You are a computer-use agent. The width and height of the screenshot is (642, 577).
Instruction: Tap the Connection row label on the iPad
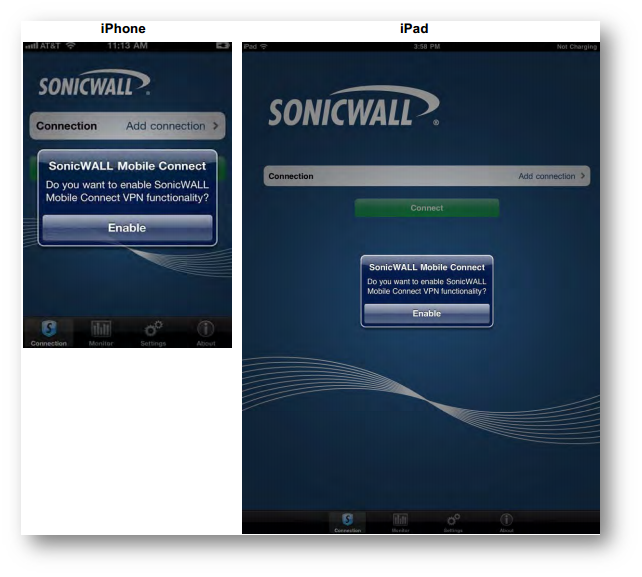click(x=291, y=176)
